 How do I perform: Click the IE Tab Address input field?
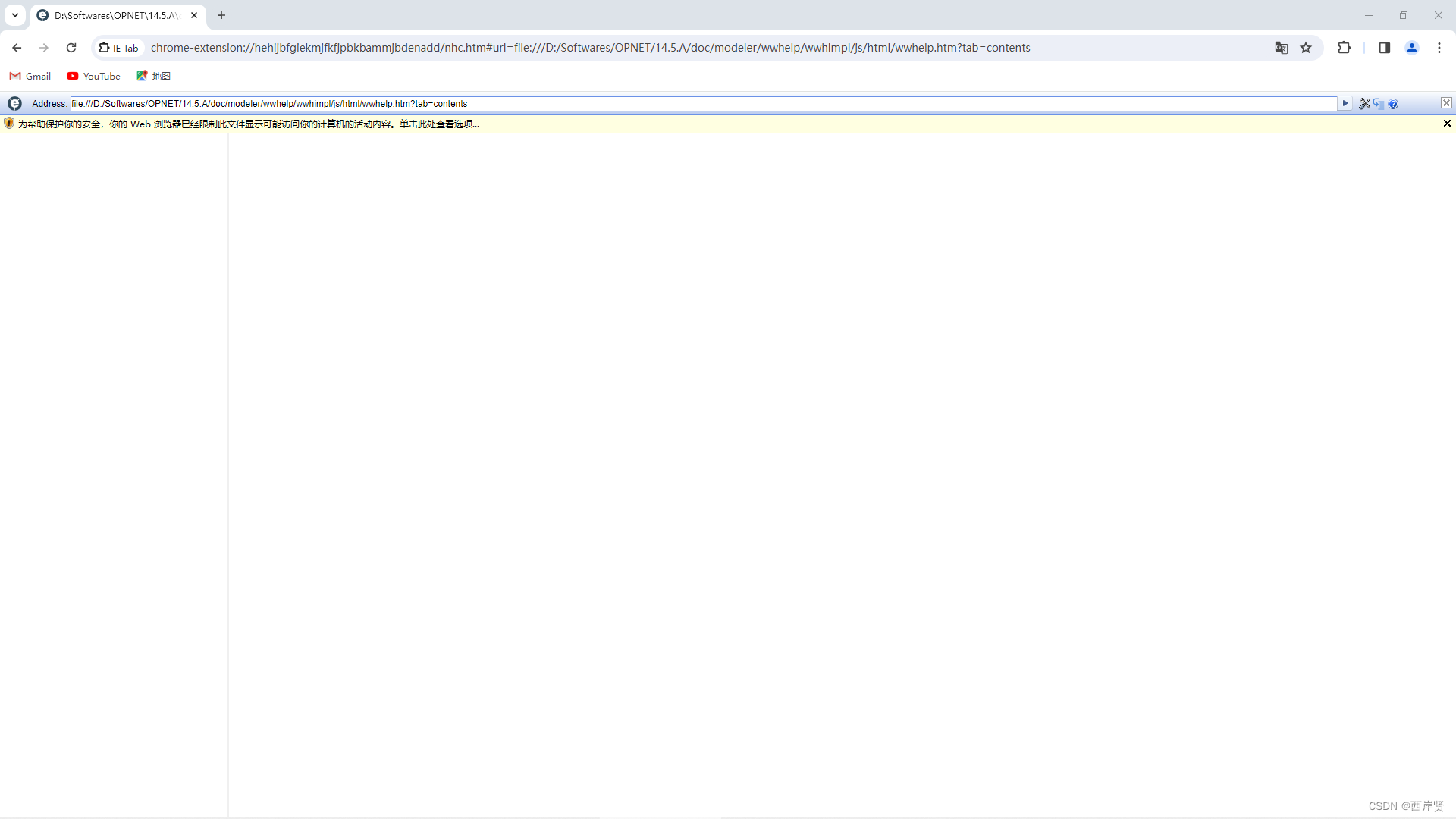click(682, 104)
